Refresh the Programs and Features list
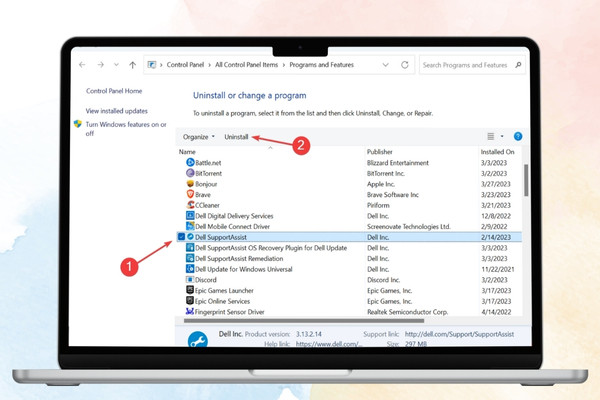 (x=404, y=65)
